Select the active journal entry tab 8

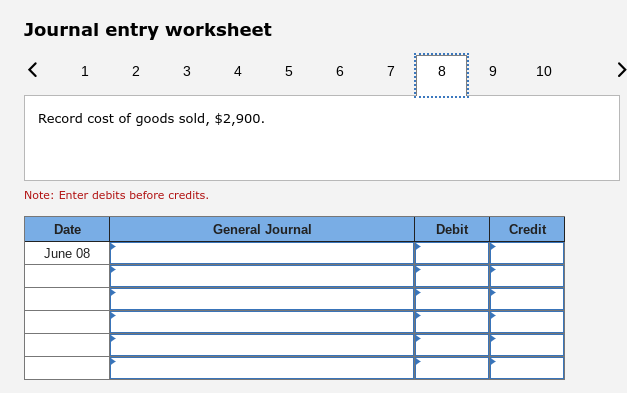click(441, 75)
